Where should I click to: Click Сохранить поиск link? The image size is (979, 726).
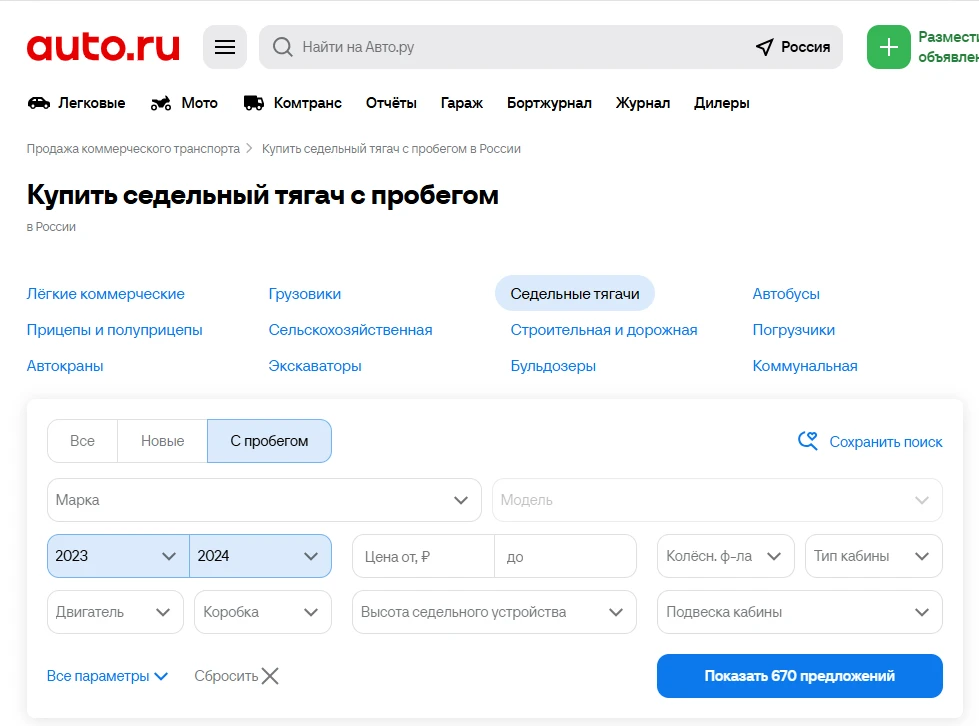(x=886, y=442)
